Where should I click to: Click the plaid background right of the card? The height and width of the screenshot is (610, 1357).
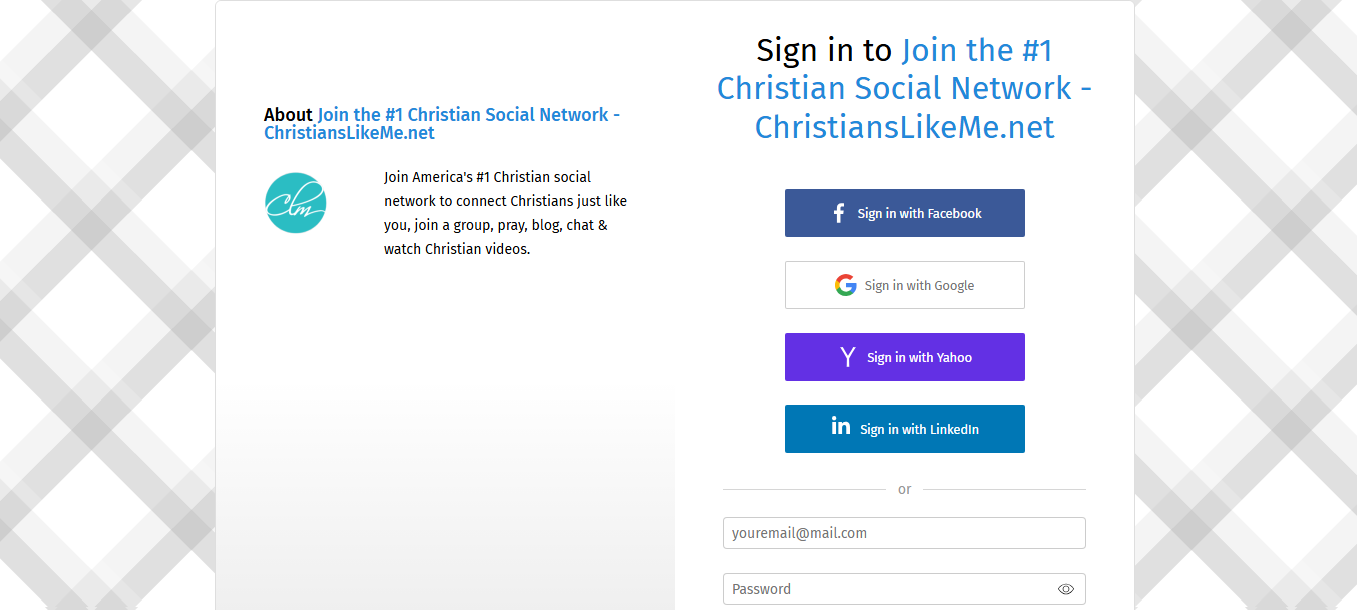click(1245, 300)
